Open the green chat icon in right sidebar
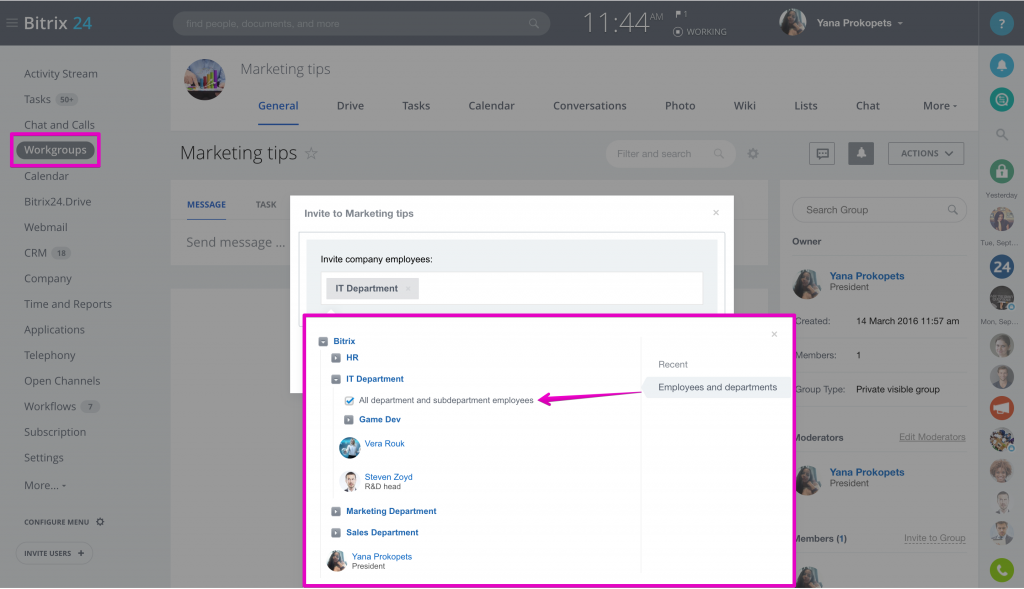Image resolution: width=1024 pixels, height=589 pixels. 1001,99
